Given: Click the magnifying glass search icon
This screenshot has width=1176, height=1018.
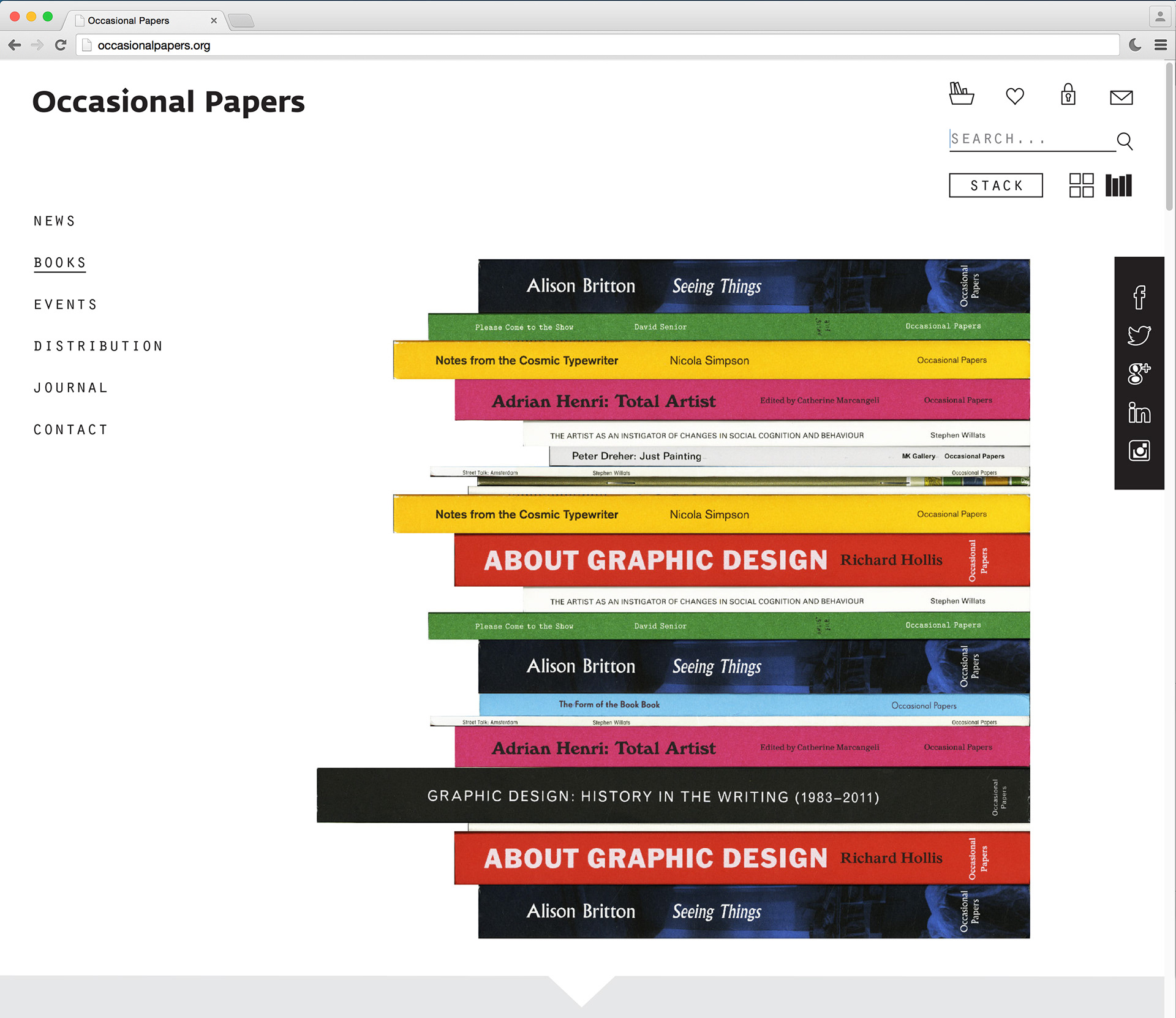Looking at the screenshot, I should click(1125, 141).
